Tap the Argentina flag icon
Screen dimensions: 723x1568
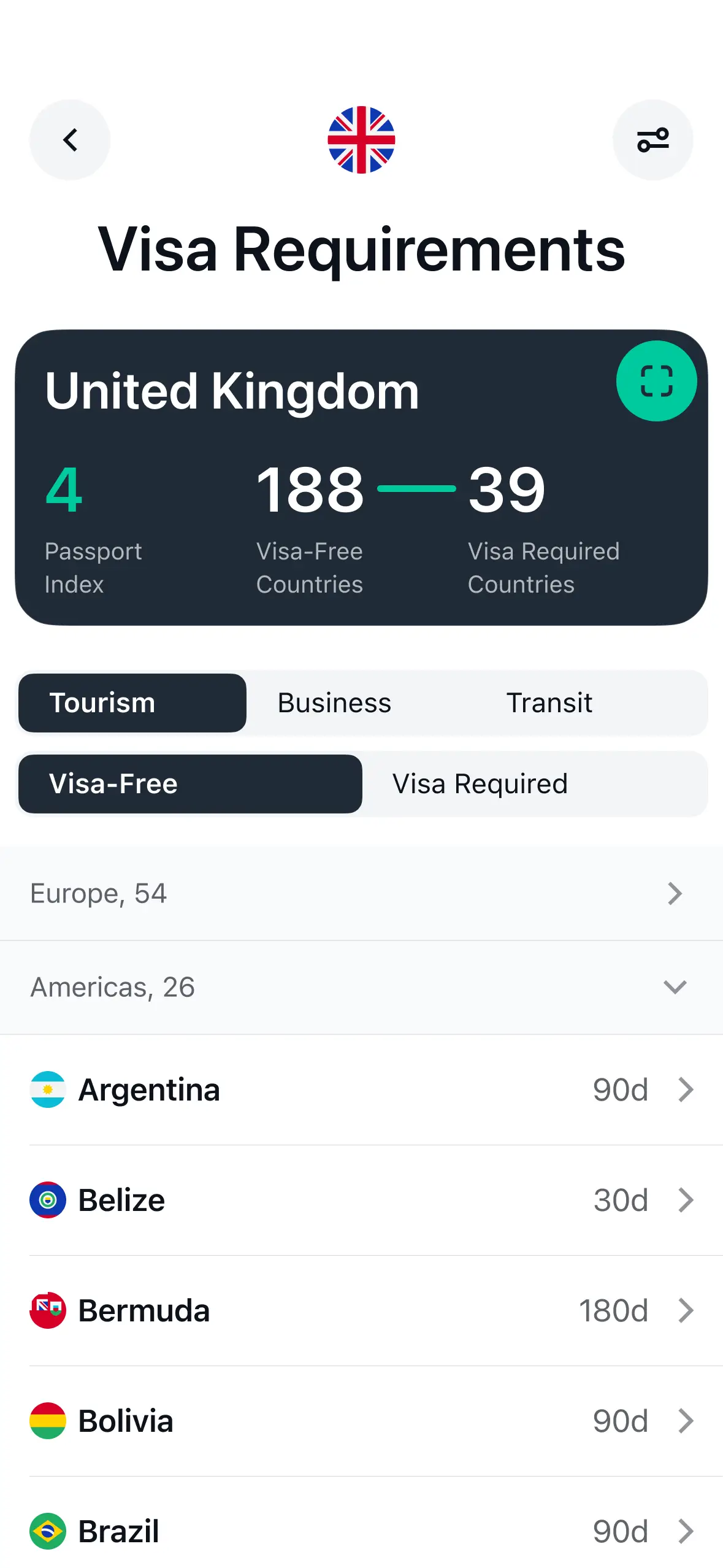[x=48, y=1090]
